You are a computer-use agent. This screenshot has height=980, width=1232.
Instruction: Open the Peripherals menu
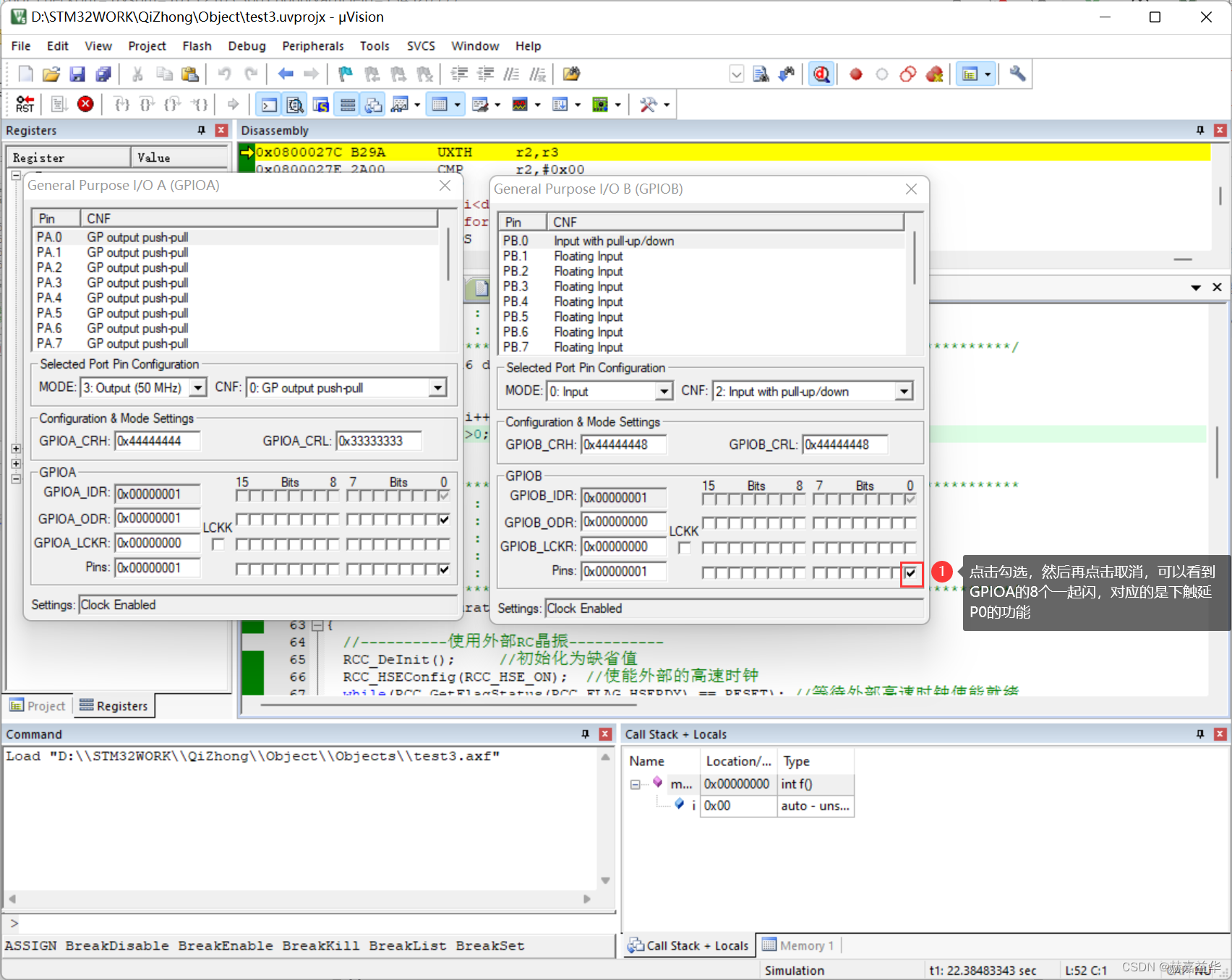313,46
